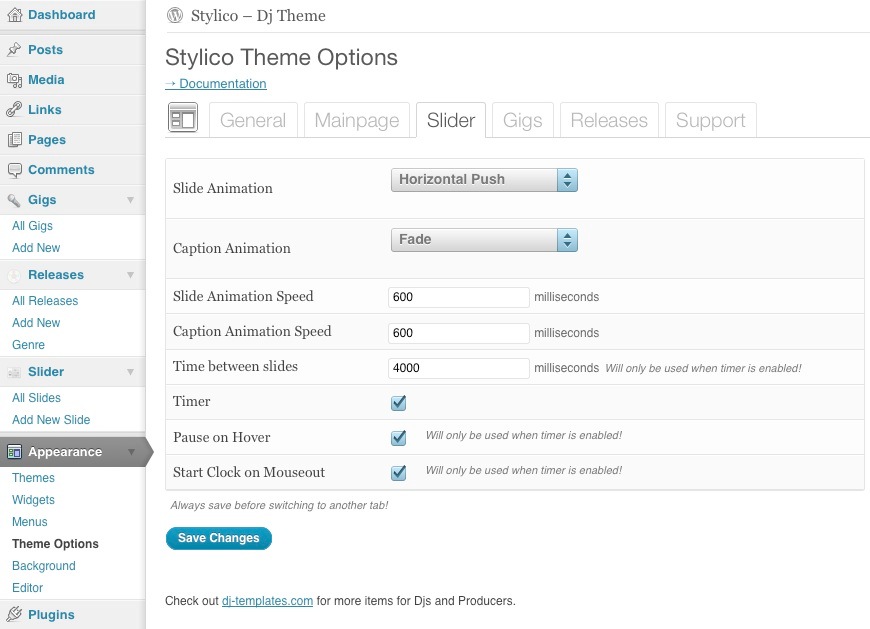Click the Pages document icon

coord(14,140)
